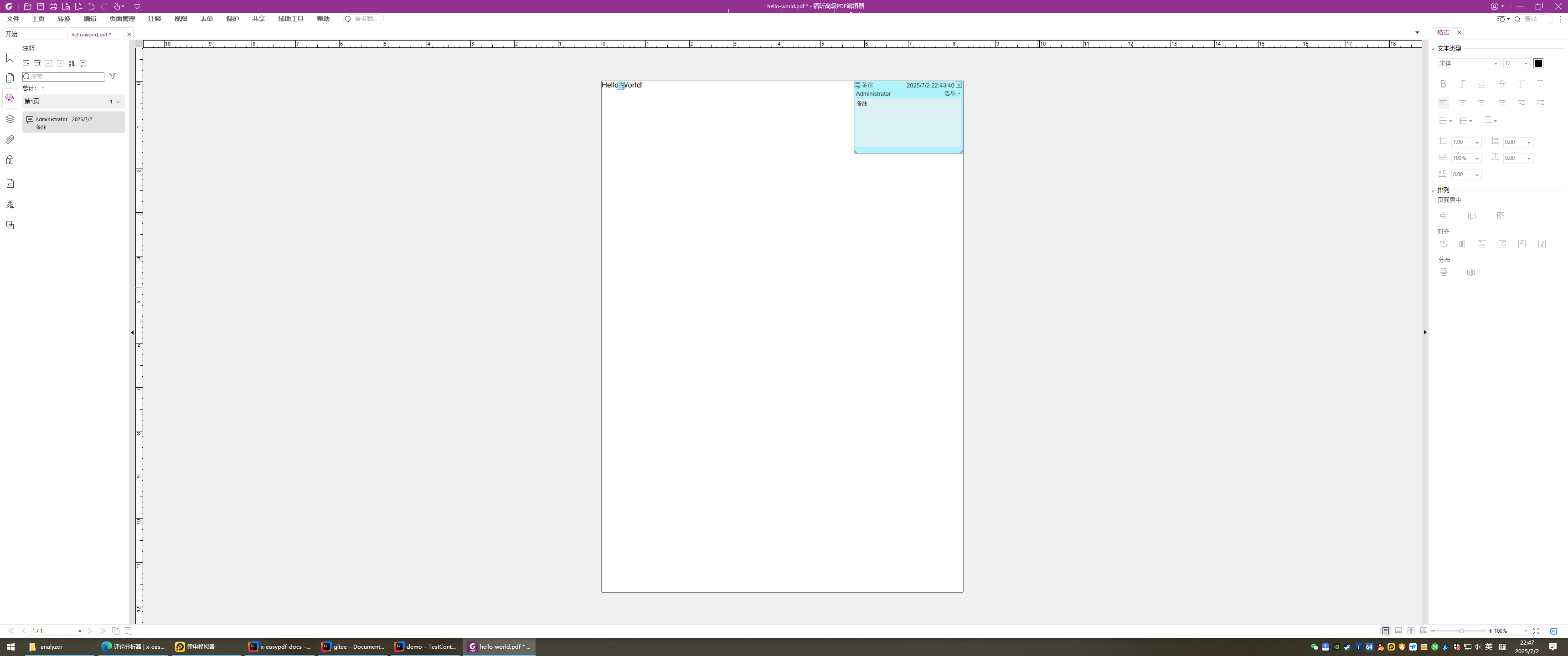
Task: Undo the last action in title bar
Action: click(x=91, y=6)
